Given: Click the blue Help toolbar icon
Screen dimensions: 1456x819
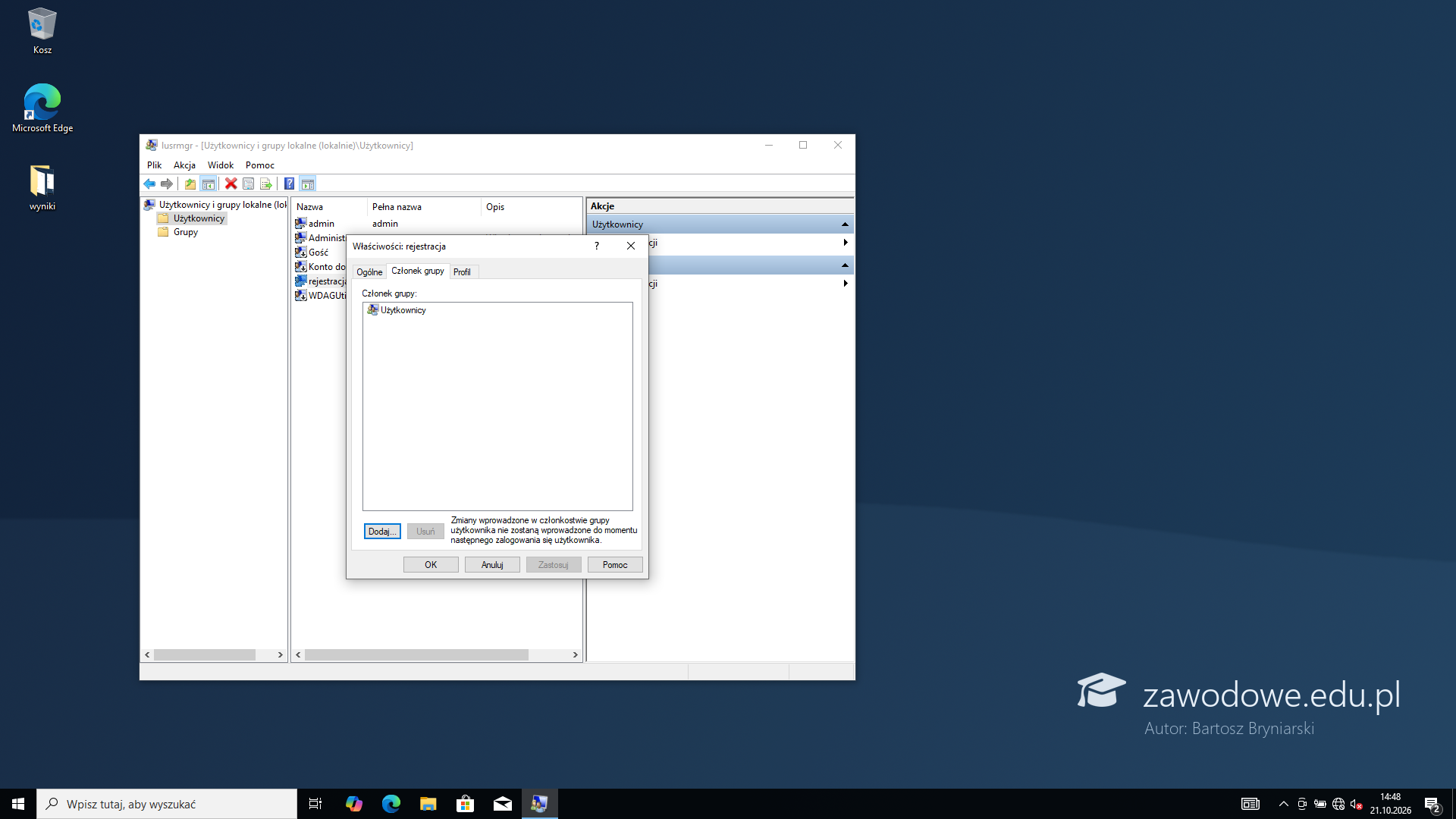Looking at the screenshot, I should [x=289, y=184].
